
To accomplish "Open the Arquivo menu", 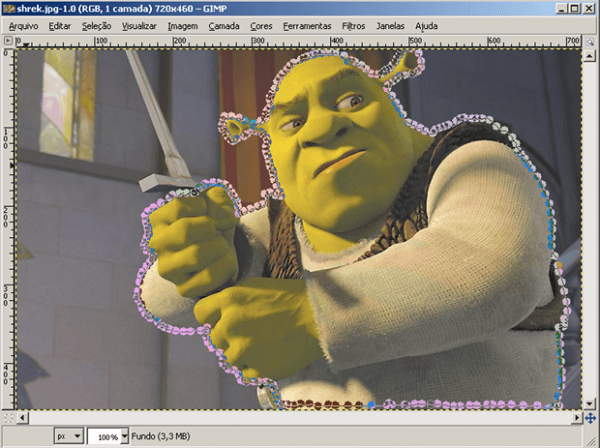I will tap(23, 26).
